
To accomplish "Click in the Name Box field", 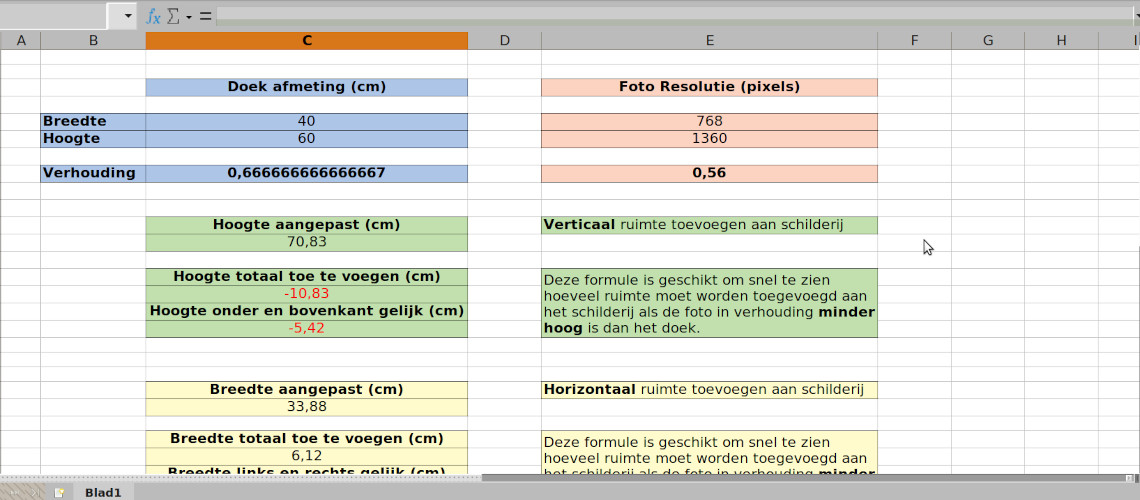I will [54, 16].
